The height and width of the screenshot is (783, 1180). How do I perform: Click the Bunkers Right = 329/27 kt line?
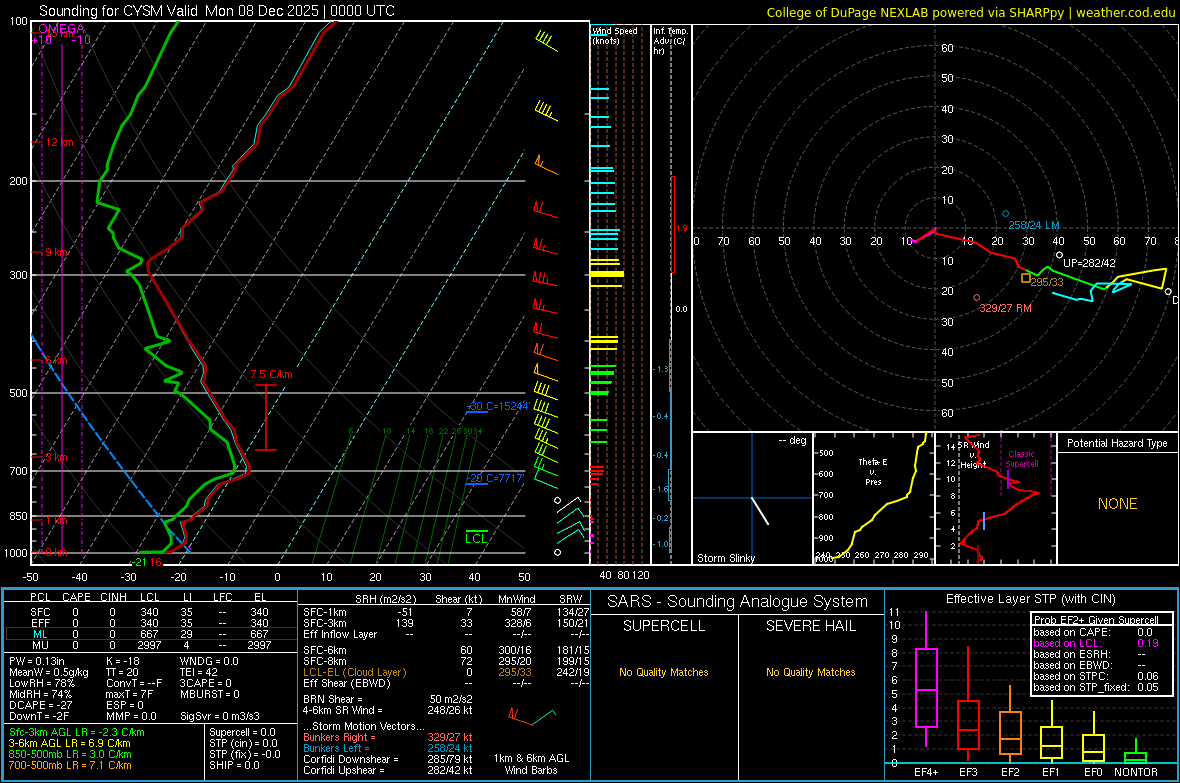[388, 738]
